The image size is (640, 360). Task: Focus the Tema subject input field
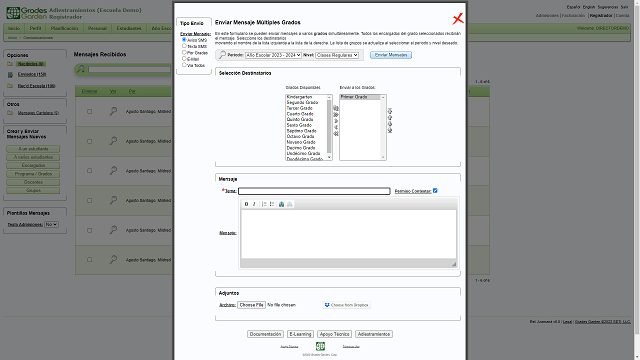314,191
